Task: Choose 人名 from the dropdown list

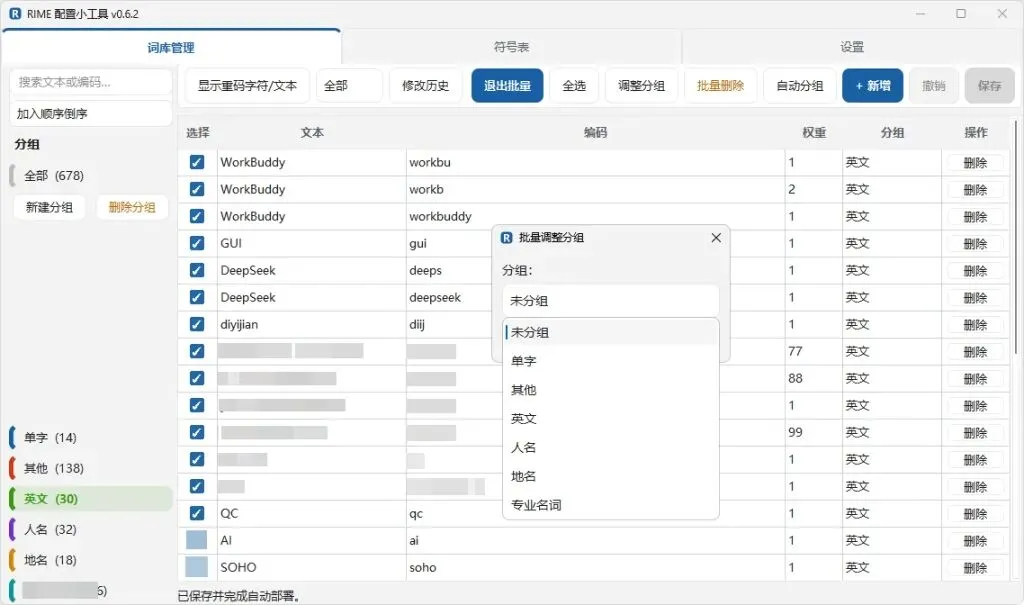Action: tap(611, 447)
